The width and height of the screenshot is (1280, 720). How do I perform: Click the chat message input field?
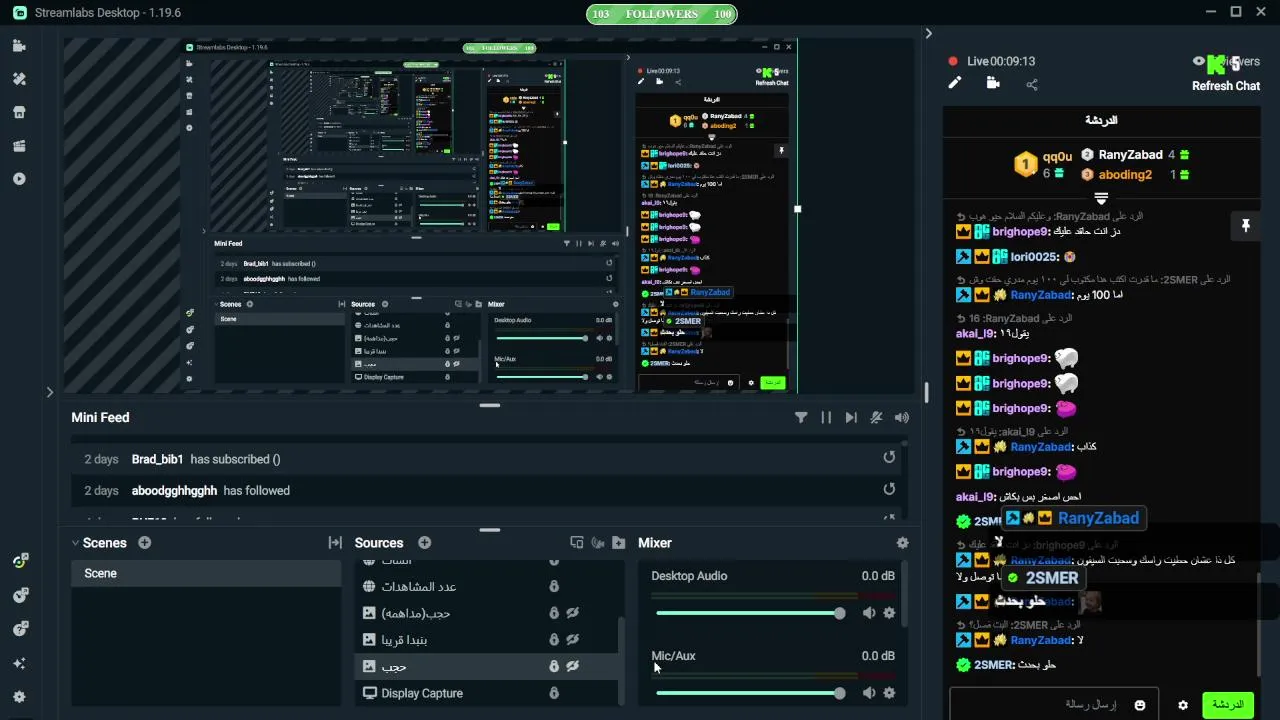coord(1054,705)
